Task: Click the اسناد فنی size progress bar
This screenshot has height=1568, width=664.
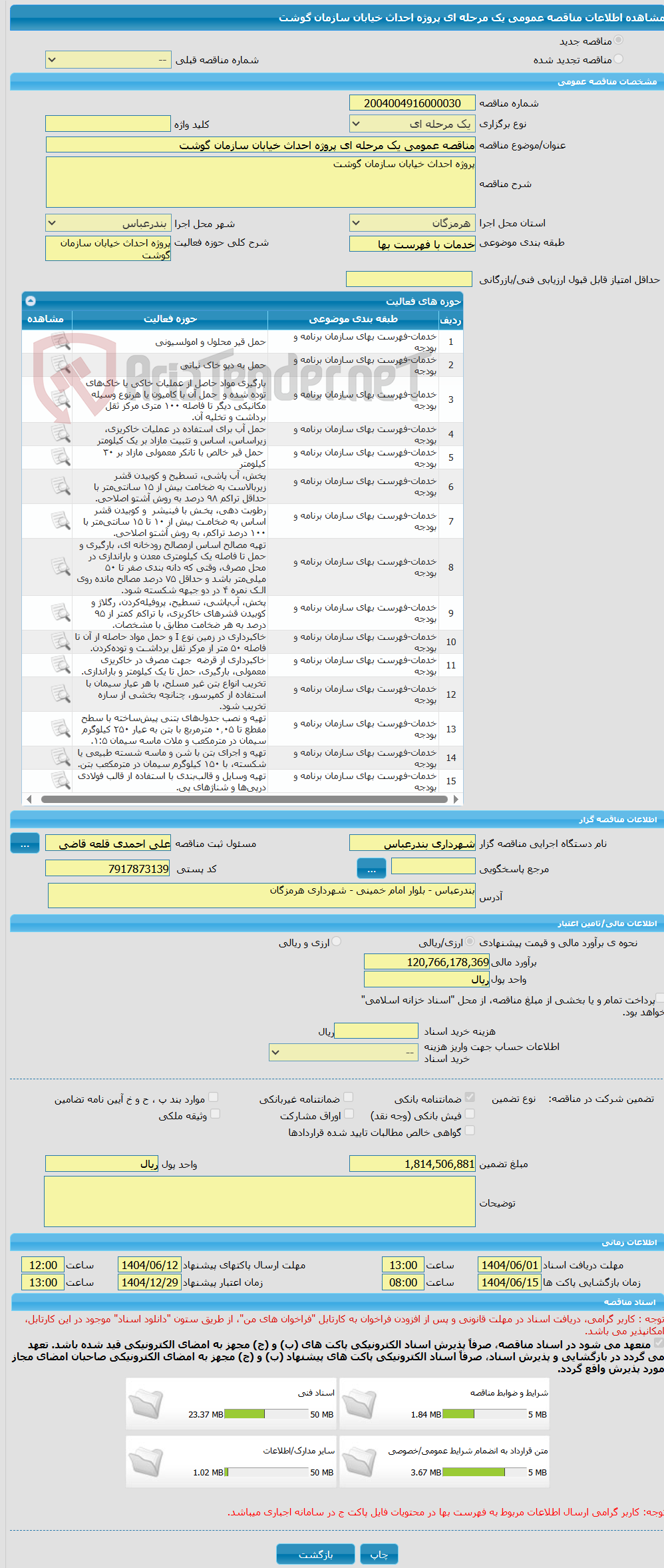Action: (x=265, y=1414)
